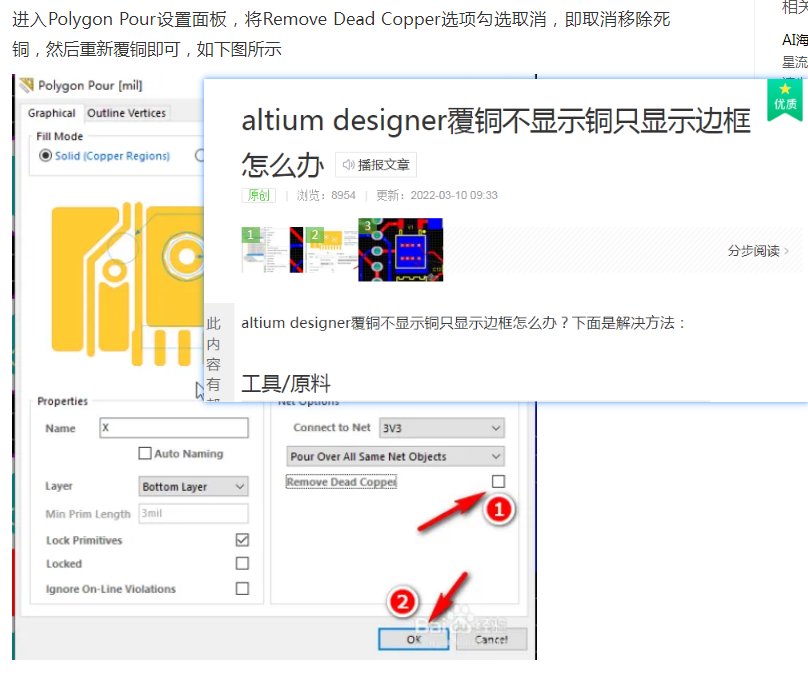Viewport: 808px width, 675px height.
Task: Toggle Auto Naming checkbox
Action: pos(145,453)
